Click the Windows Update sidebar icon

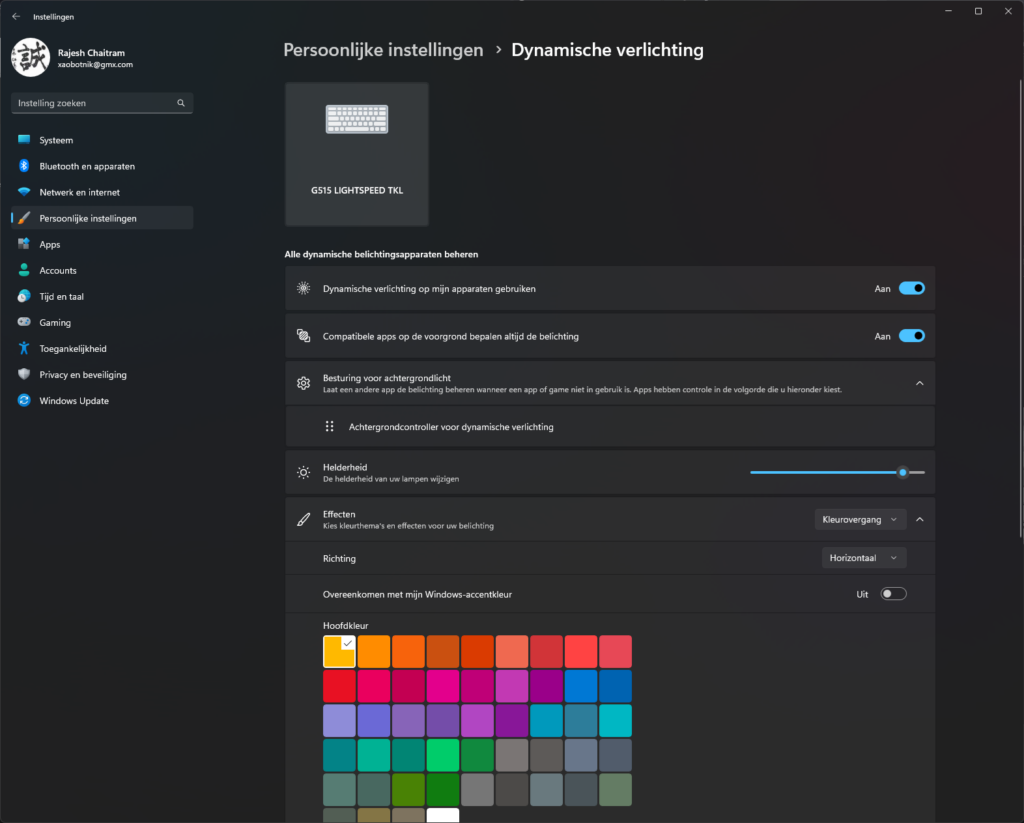(24, 400)
